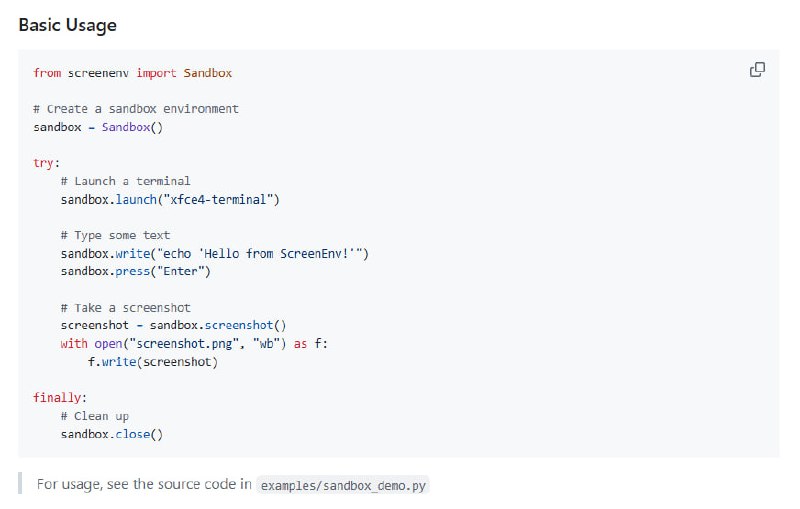Click the "screenshot = sandbox.screenshot()" line
Screen dimensions: 800x509
click(173, 326)
